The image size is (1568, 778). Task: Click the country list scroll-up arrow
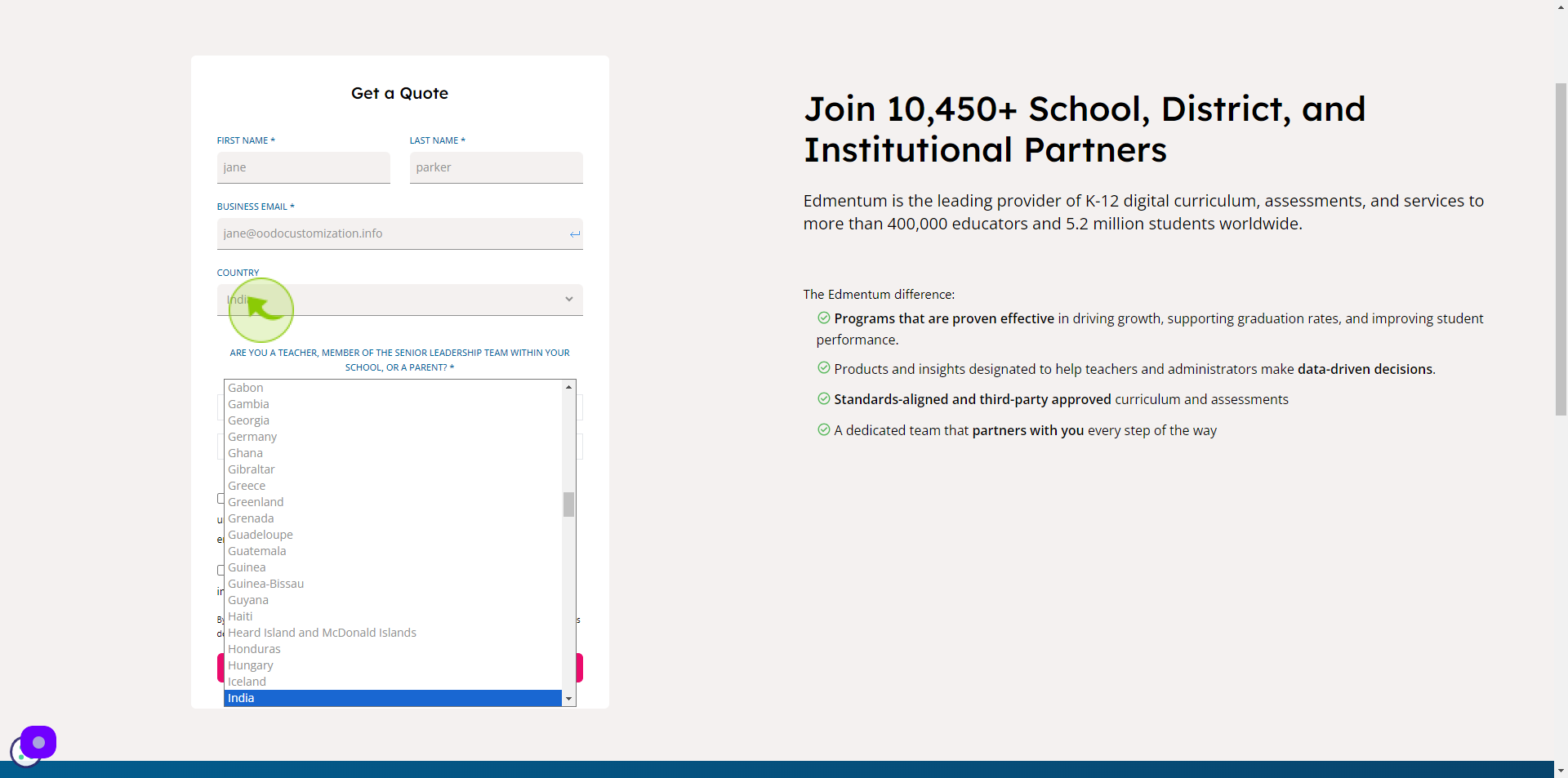coord(568,387)
